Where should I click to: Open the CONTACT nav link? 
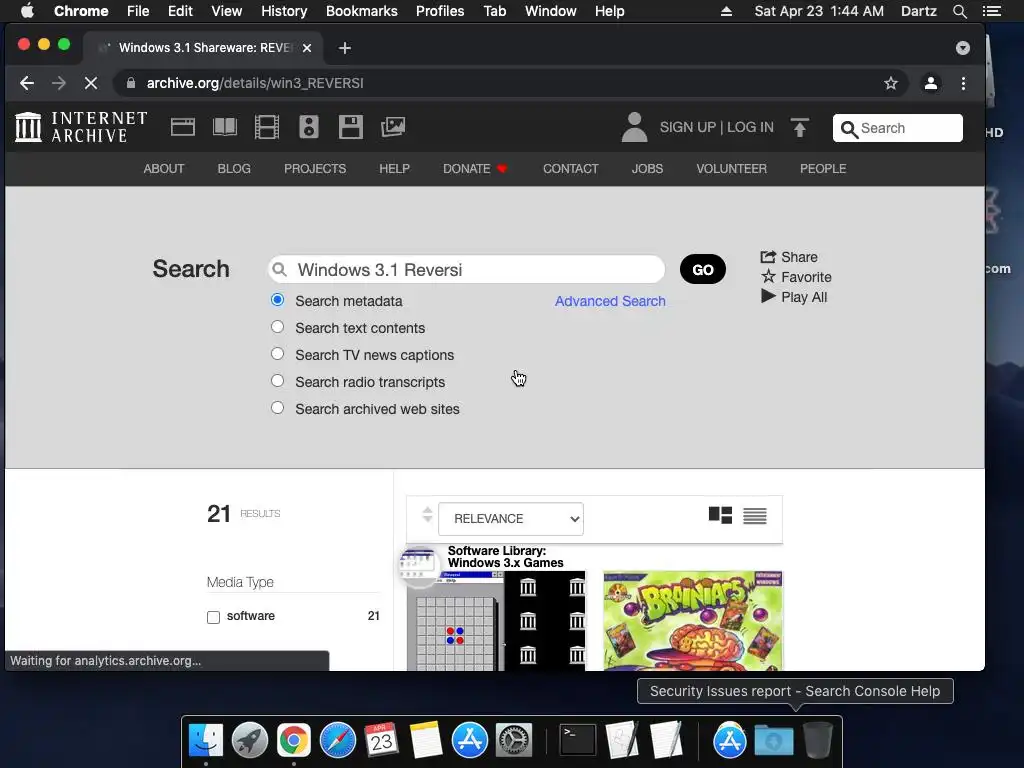coord(570,168)
